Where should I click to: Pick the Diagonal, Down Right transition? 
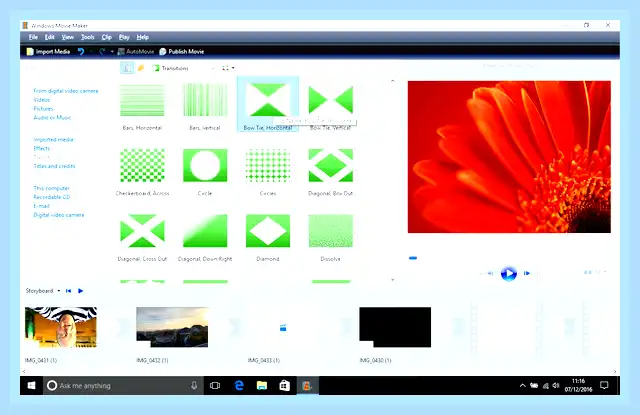(x=205, y=237)
